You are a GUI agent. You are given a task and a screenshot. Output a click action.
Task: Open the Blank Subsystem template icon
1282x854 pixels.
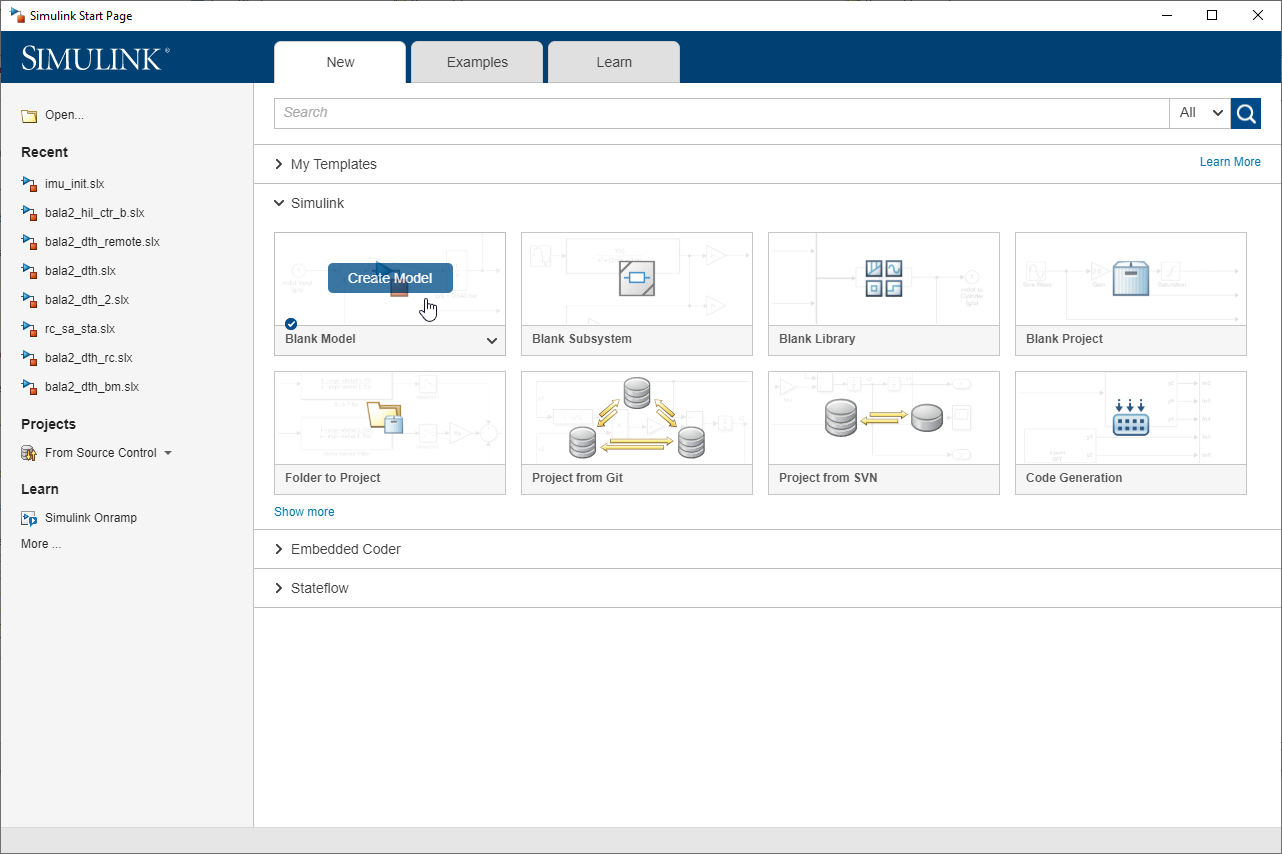(636, 278)
